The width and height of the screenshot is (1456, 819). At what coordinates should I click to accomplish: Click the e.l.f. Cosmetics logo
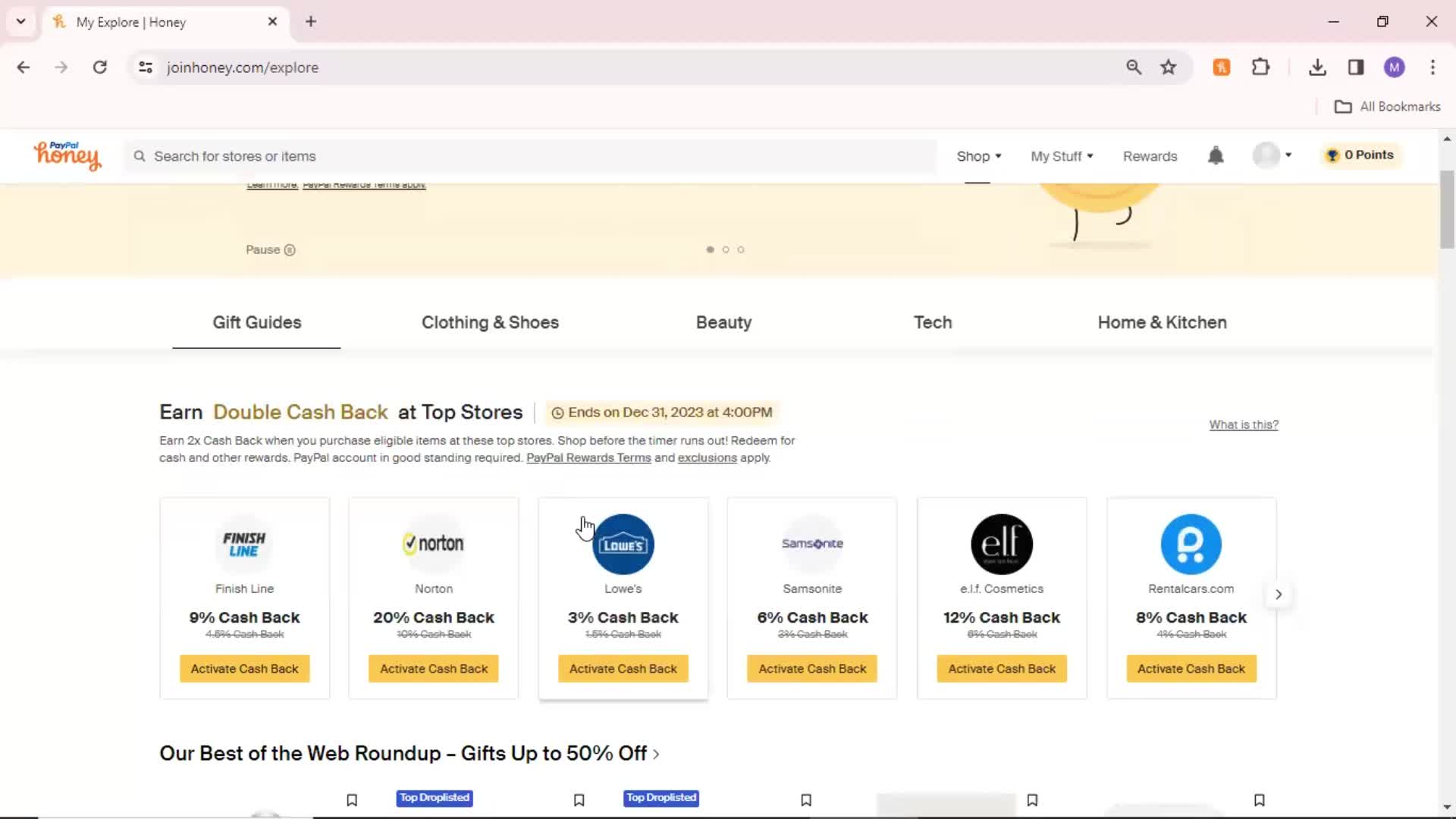(1002, 544)
